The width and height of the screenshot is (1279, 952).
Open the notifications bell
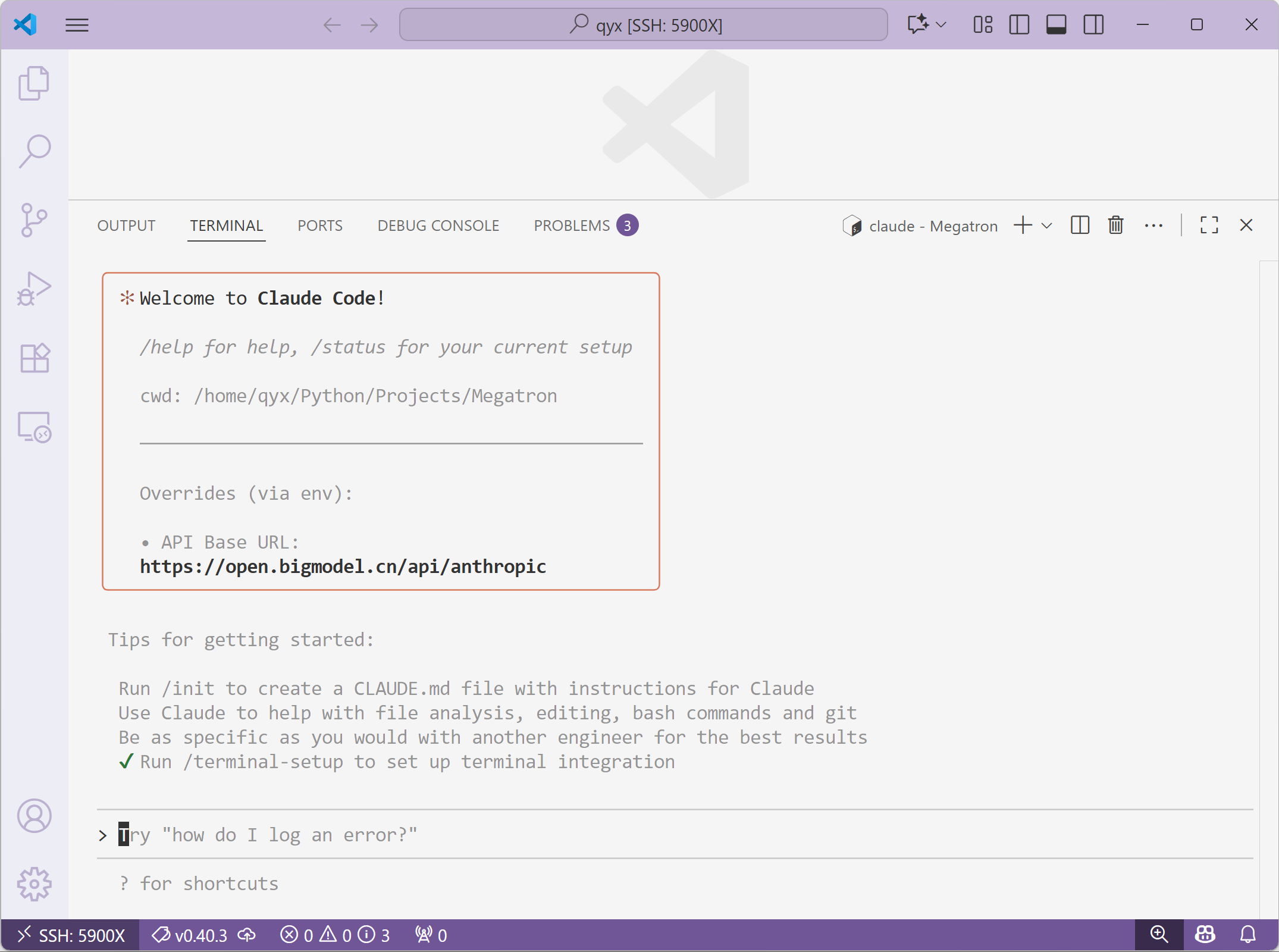1248,935
